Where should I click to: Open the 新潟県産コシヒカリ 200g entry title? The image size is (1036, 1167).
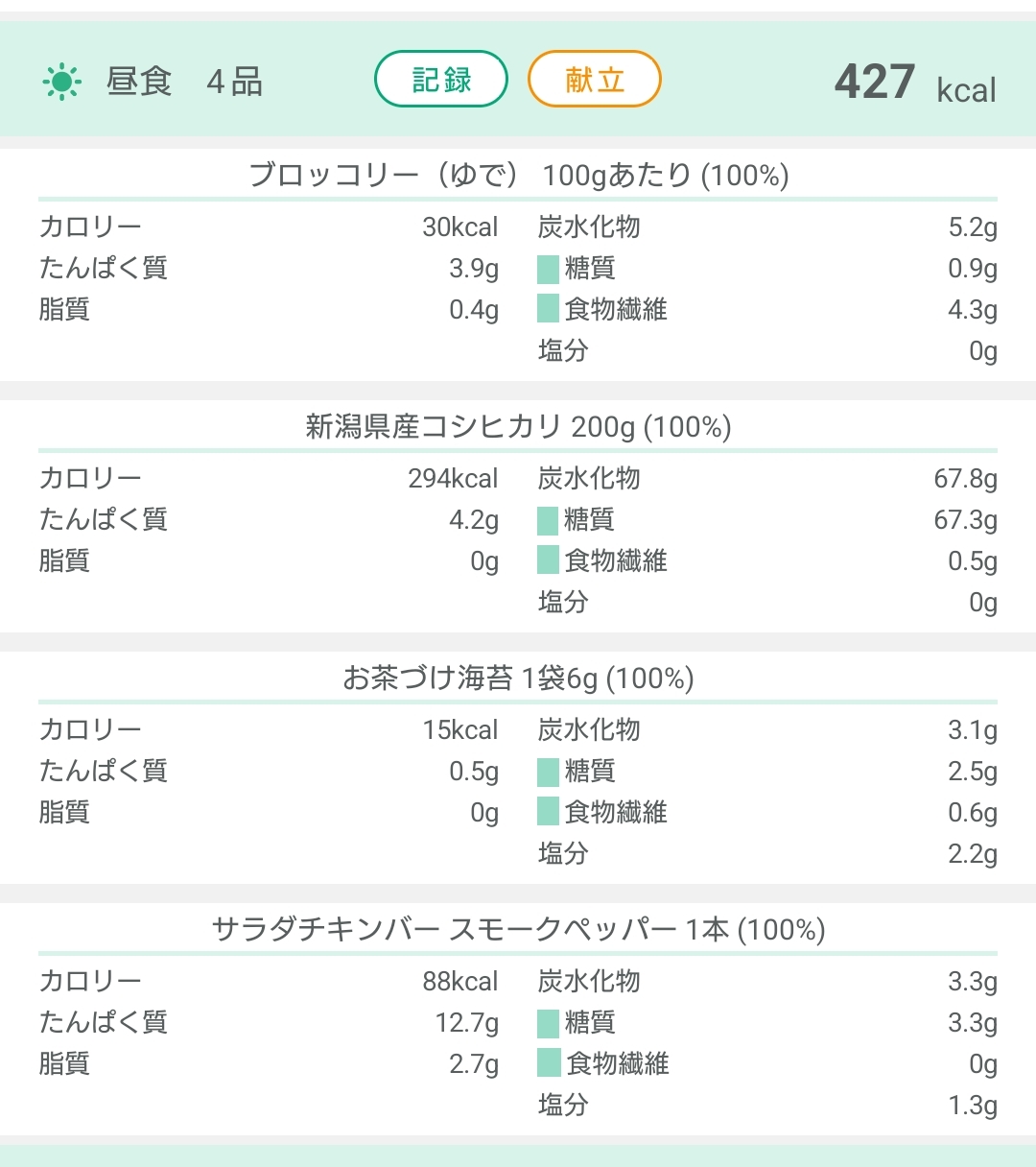pos(518,427)
